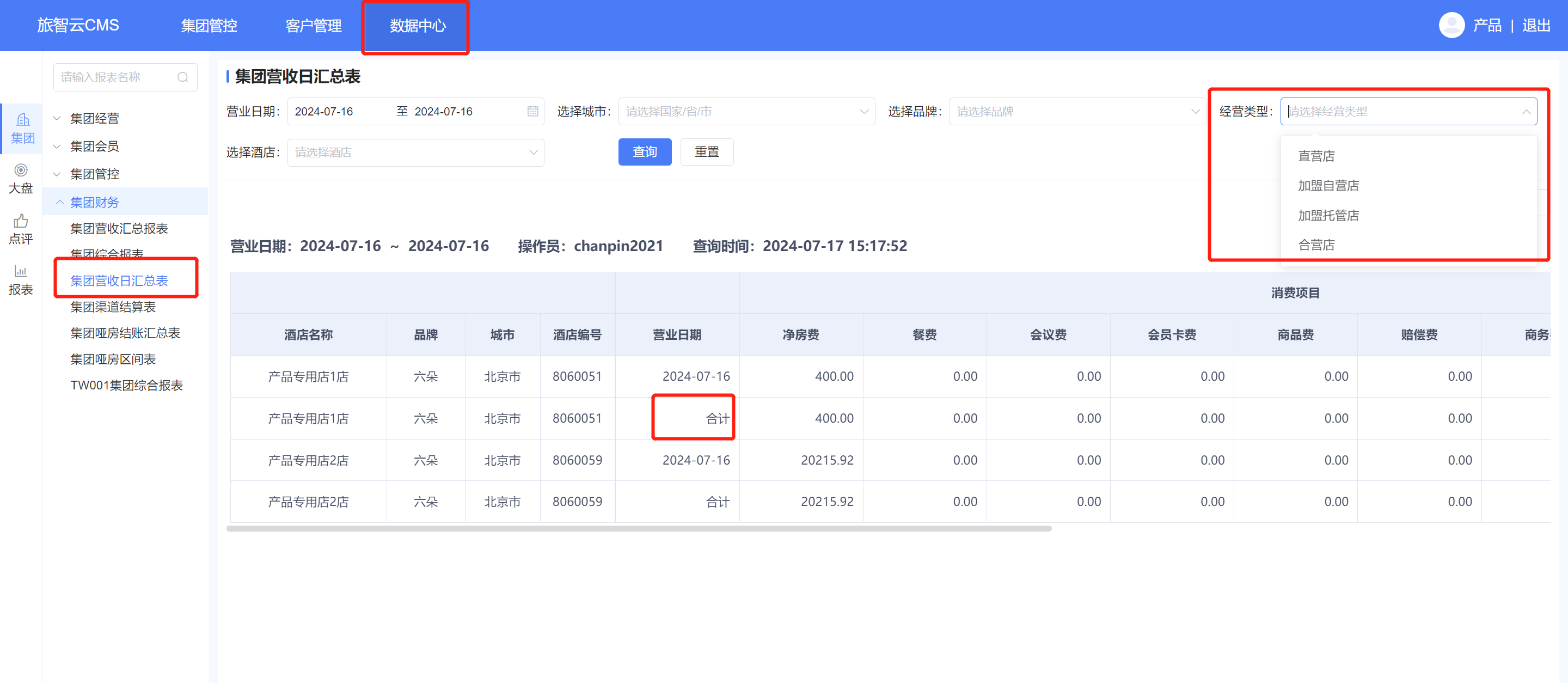Screen dimensions: 1568x683
Task: Switch to 集团管控 top navigation tab
Action: point(209,26)
